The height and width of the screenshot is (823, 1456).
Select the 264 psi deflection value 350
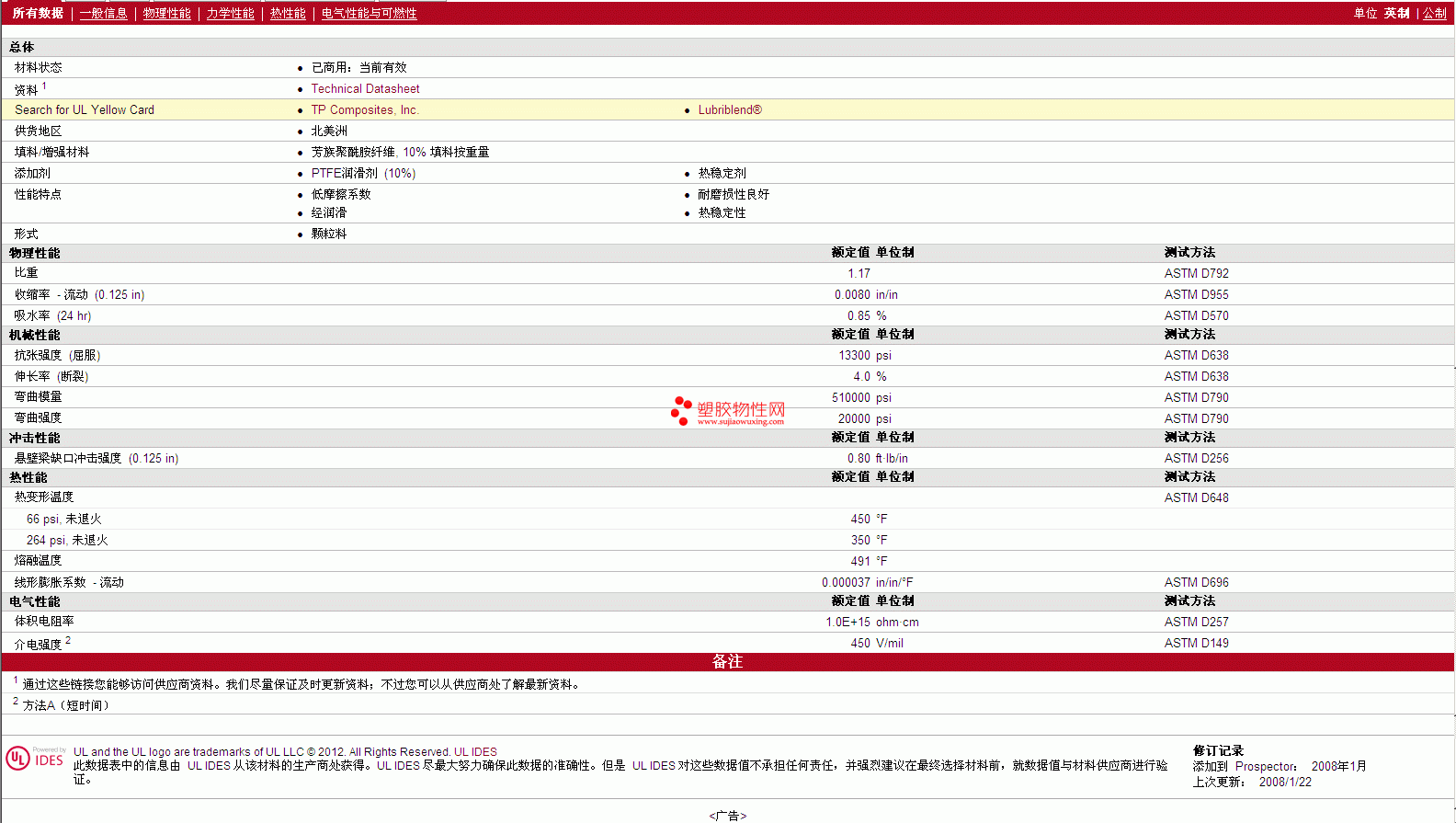point(860,541)
